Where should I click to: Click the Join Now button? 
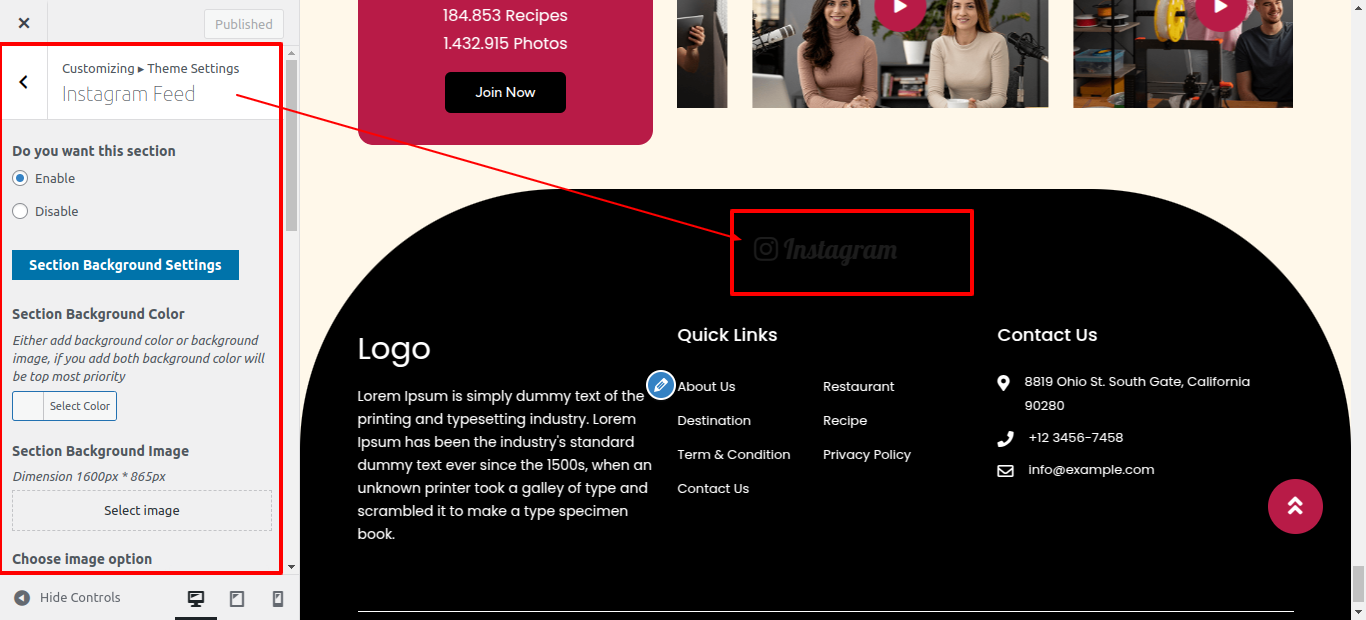click(505, 92)
